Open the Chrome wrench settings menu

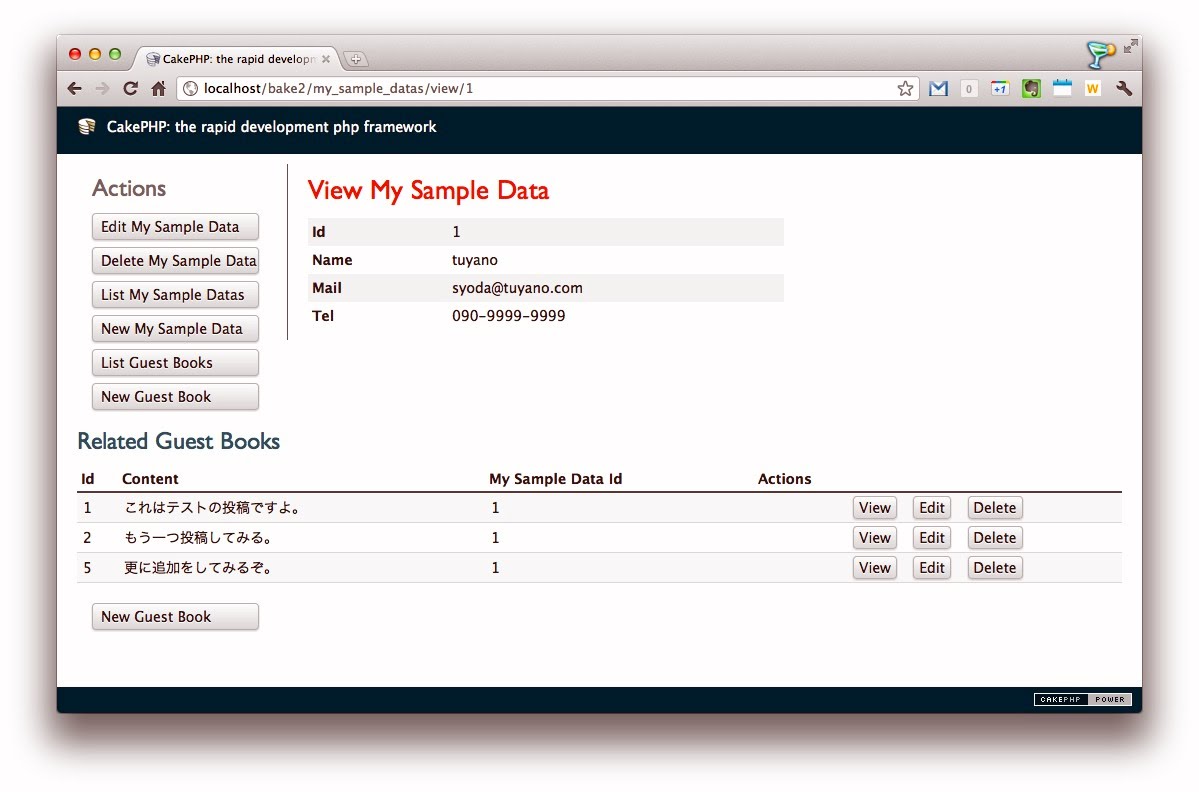coord(1123,89)
